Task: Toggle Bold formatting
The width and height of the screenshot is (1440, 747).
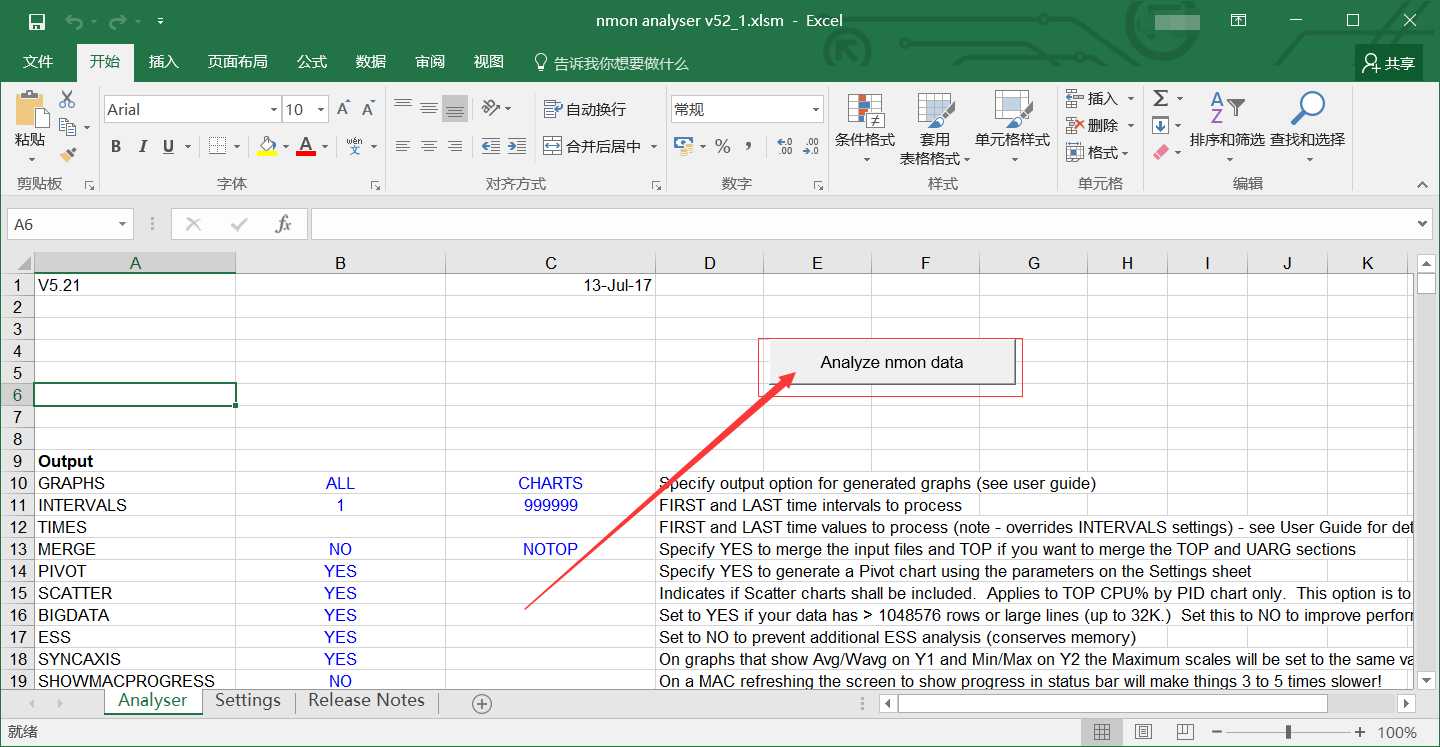Action: coord(116,146)
